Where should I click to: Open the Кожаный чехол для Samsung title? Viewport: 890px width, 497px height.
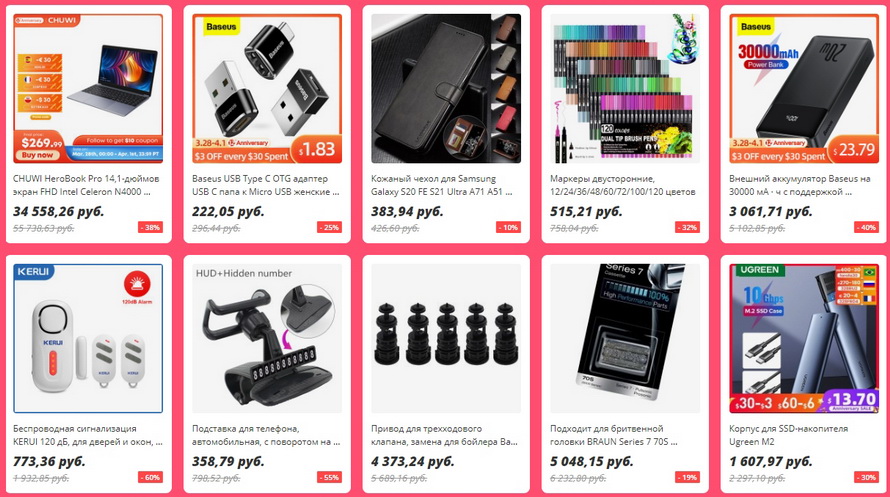(x=442, y=185)
